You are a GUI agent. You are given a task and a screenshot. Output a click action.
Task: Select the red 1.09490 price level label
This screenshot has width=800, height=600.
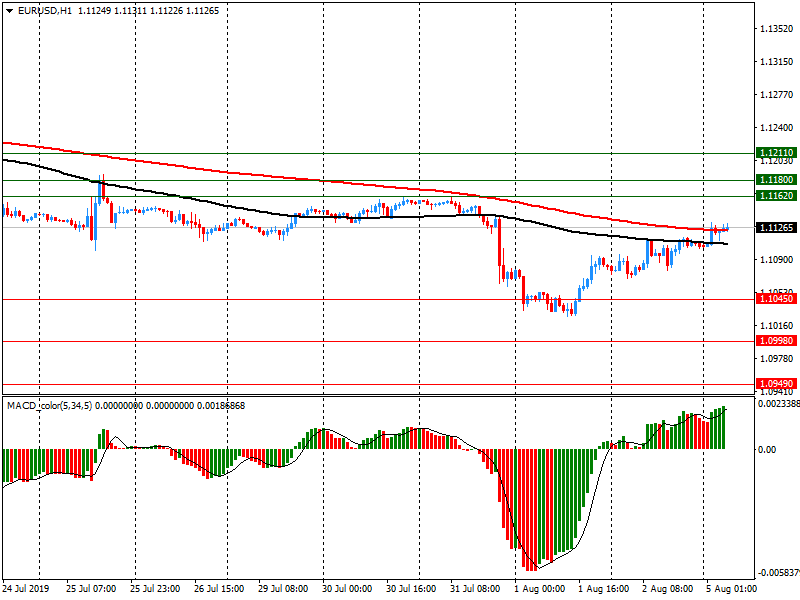[777, 384]
